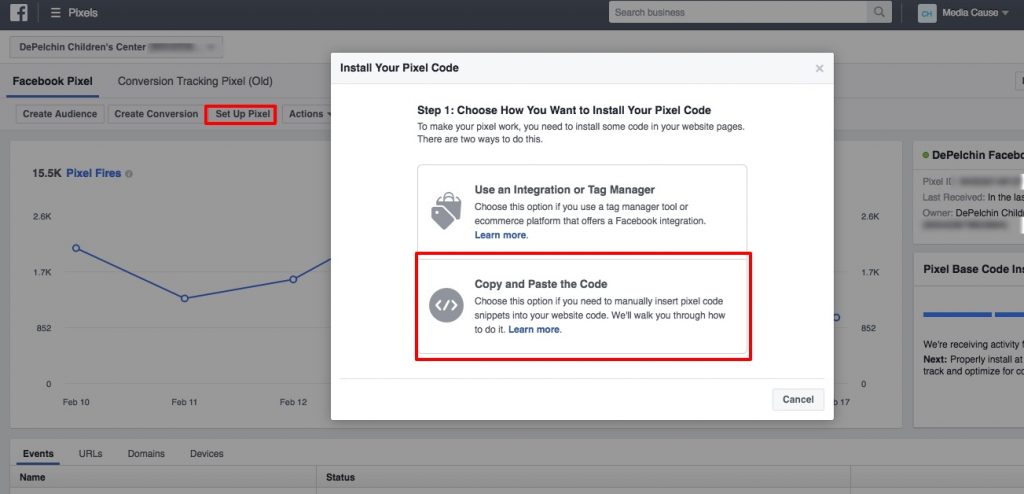The height and width of the screenshot is (494, 1024).
Task: Click the Create Conversion button
Action: [x=156, y=114]
